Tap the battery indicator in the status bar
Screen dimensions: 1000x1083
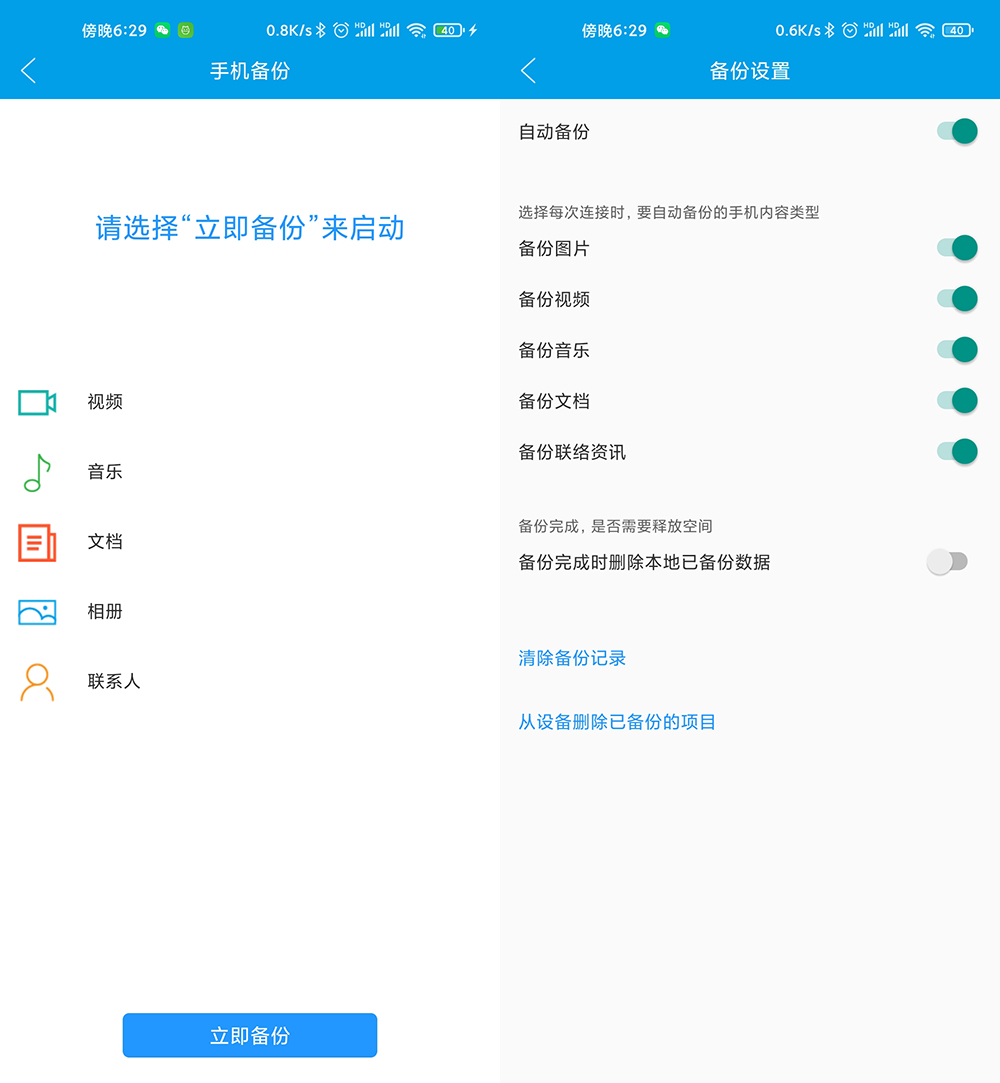(x=447, y=30)
